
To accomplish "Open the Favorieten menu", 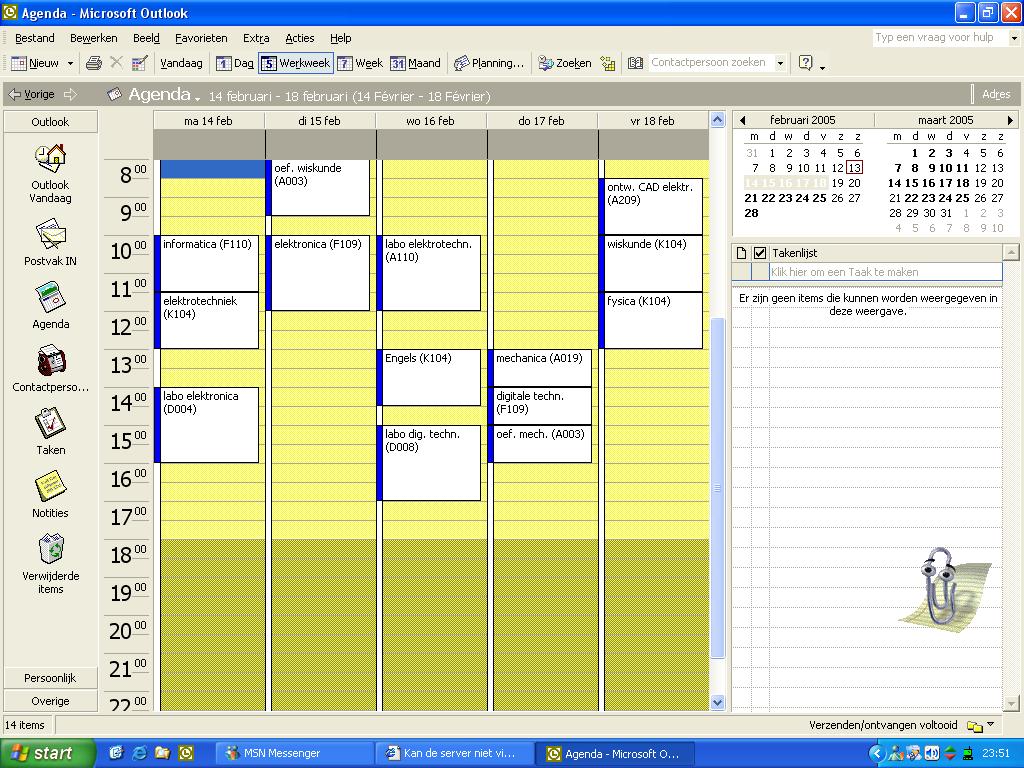I will click(201, 38).
